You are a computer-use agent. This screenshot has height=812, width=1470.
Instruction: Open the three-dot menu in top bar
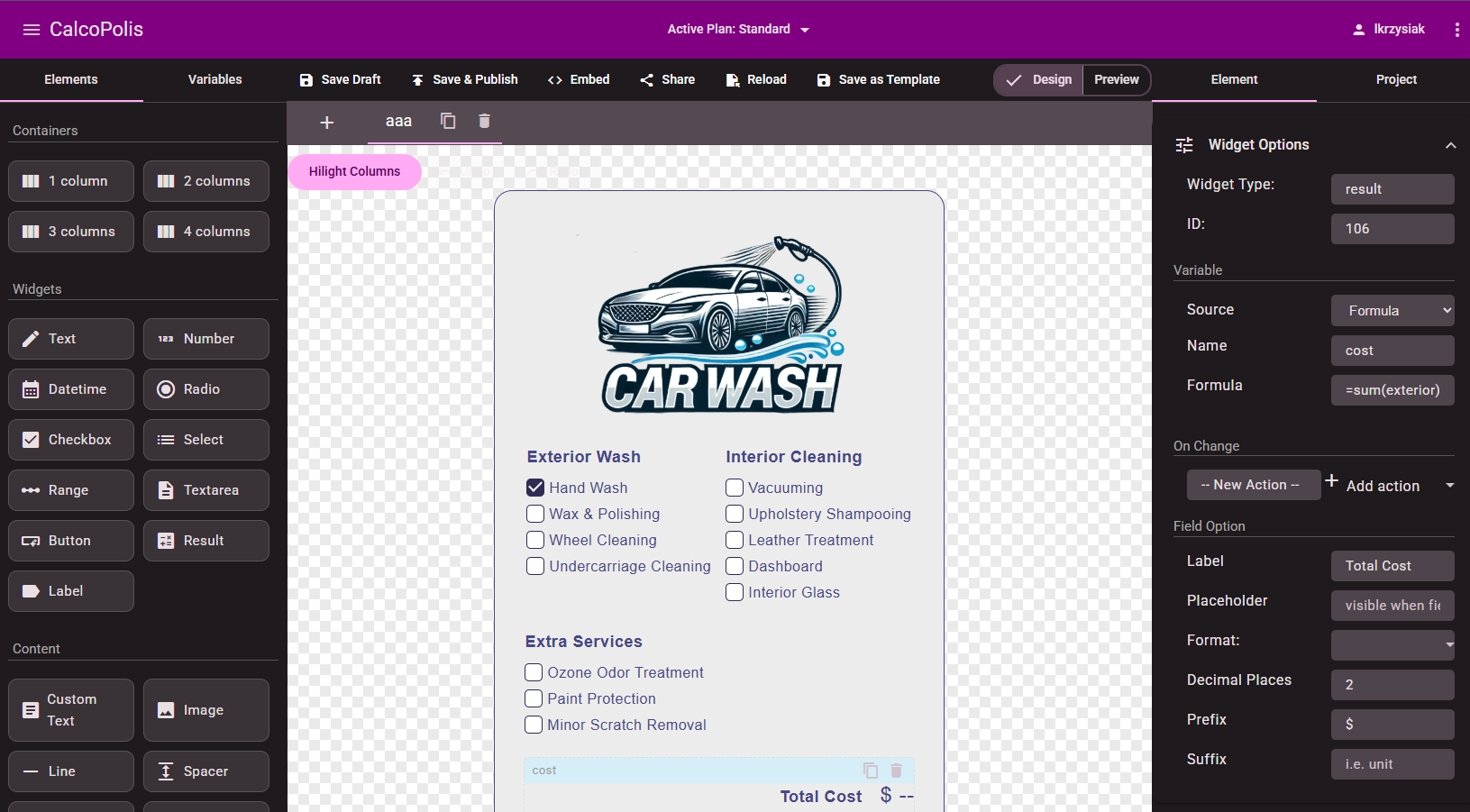pos(1456,30)
